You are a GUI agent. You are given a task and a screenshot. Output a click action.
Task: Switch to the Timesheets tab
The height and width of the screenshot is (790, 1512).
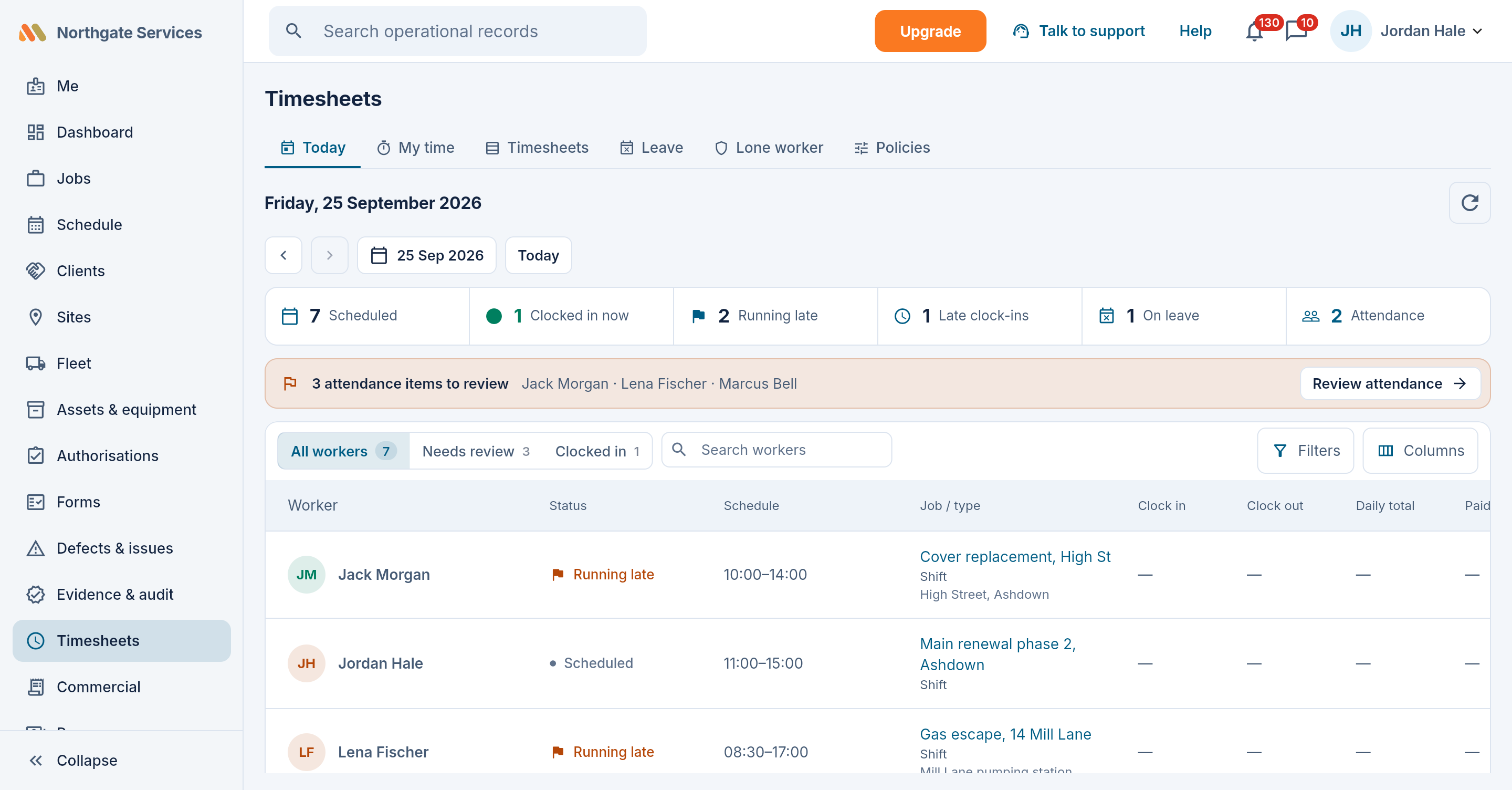(x=537, y=148)
